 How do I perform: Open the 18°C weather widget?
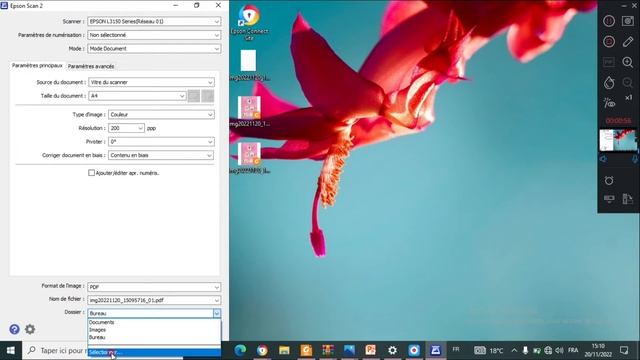(489, 350)
